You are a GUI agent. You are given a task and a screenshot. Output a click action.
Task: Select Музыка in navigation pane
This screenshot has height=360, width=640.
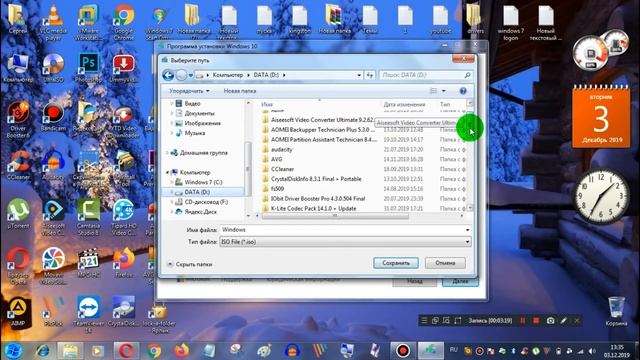[194, 133]
